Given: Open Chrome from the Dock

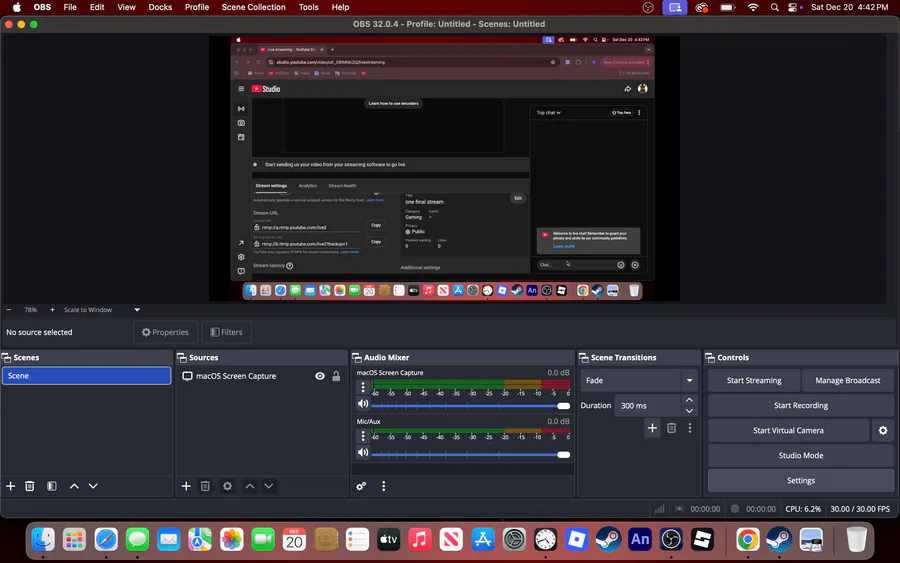Looking at the screenshot, I should (x=748, y=539).
